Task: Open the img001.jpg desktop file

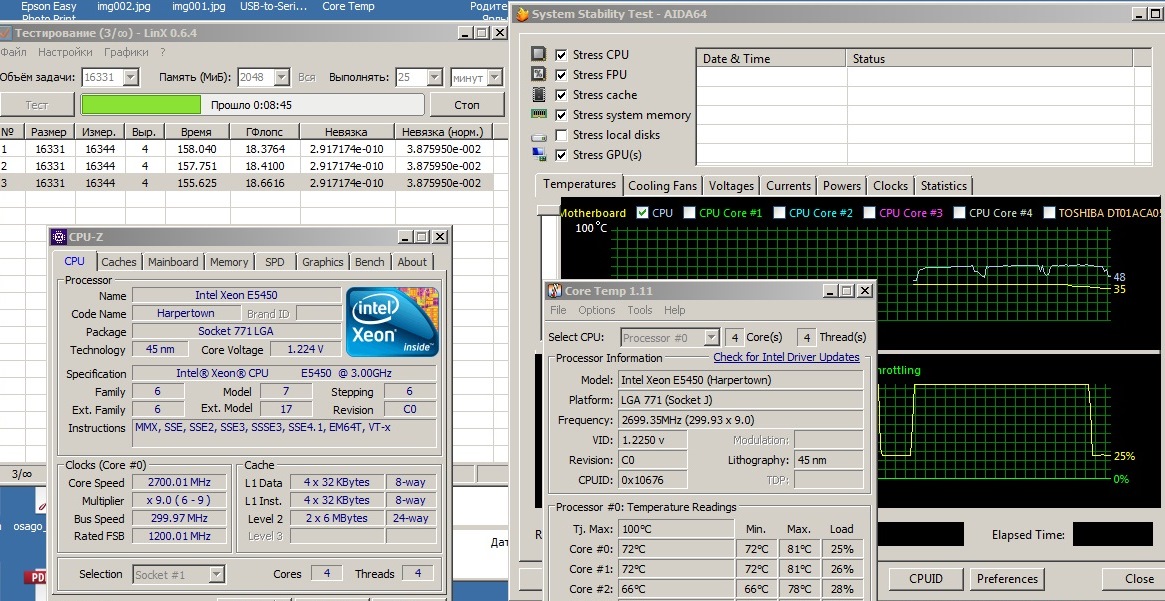Action: pyautogui.click(x=198, y=7)
